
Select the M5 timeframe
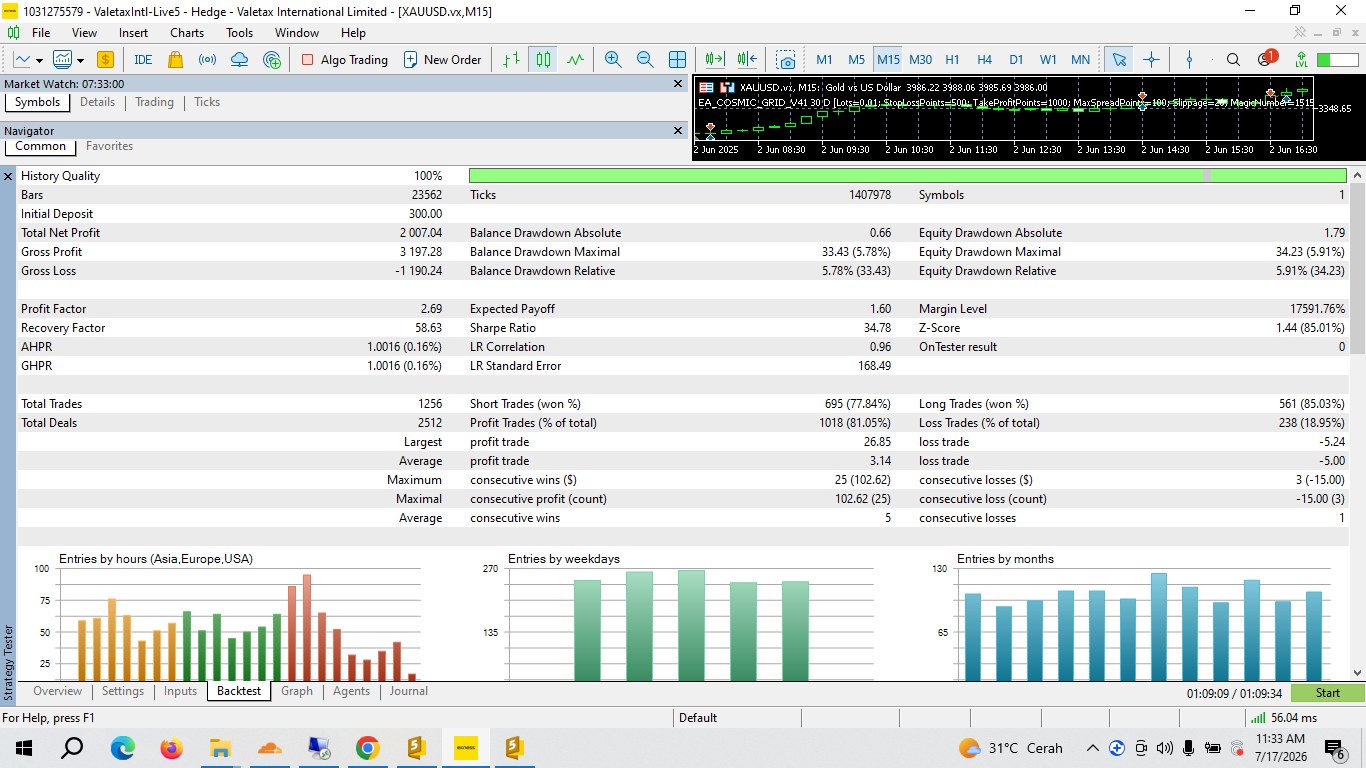click(857, 59)
